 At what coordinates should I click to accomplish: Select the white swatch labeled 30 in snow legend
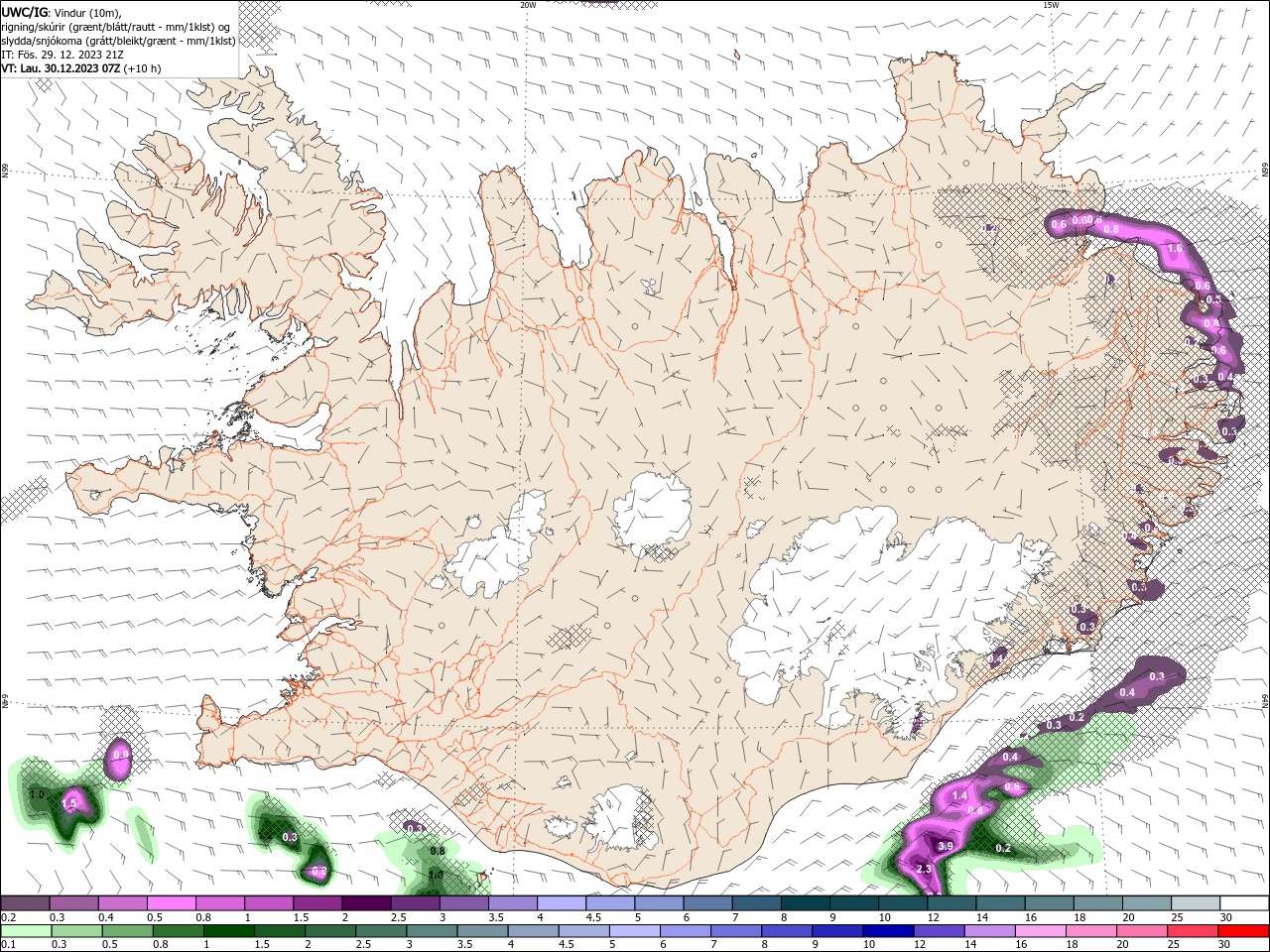pos(1242,903)
